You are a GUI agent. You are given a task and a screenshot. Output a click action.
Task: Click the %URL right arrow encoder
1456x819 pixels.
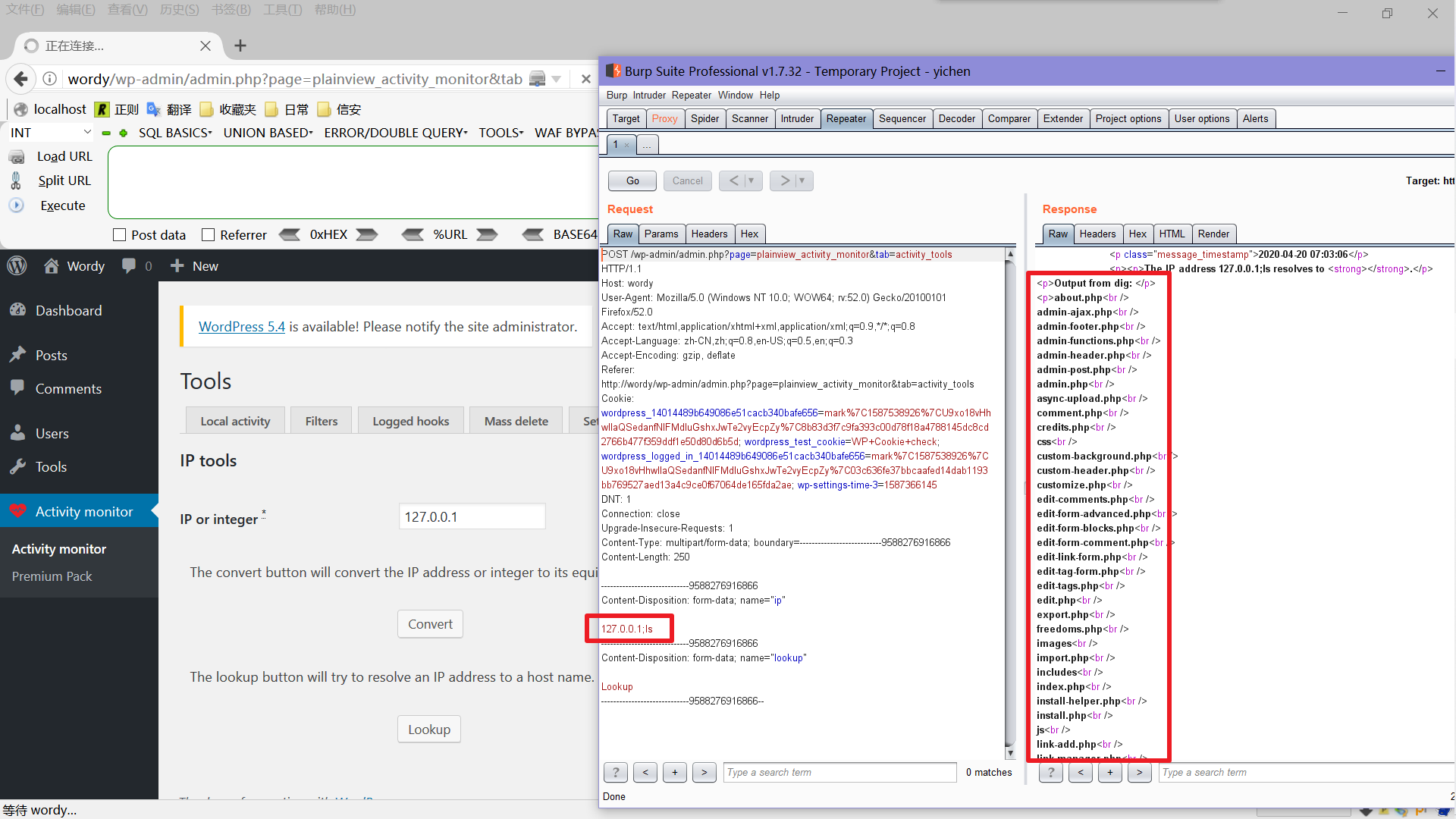pyautogui.click(x=487, y=235)
